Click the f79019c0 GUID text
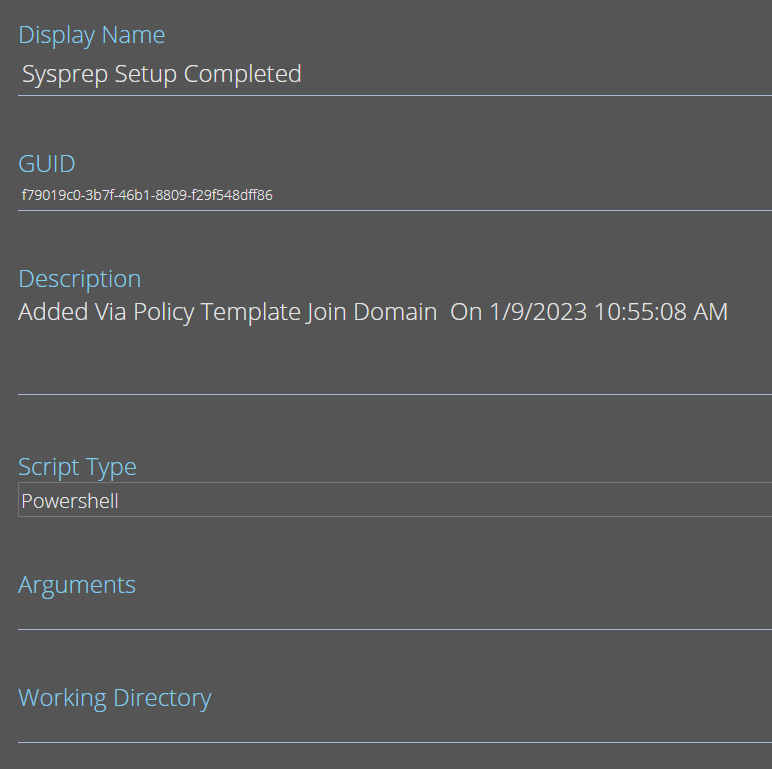The image size is (772, 769). [x=147, y=195]
